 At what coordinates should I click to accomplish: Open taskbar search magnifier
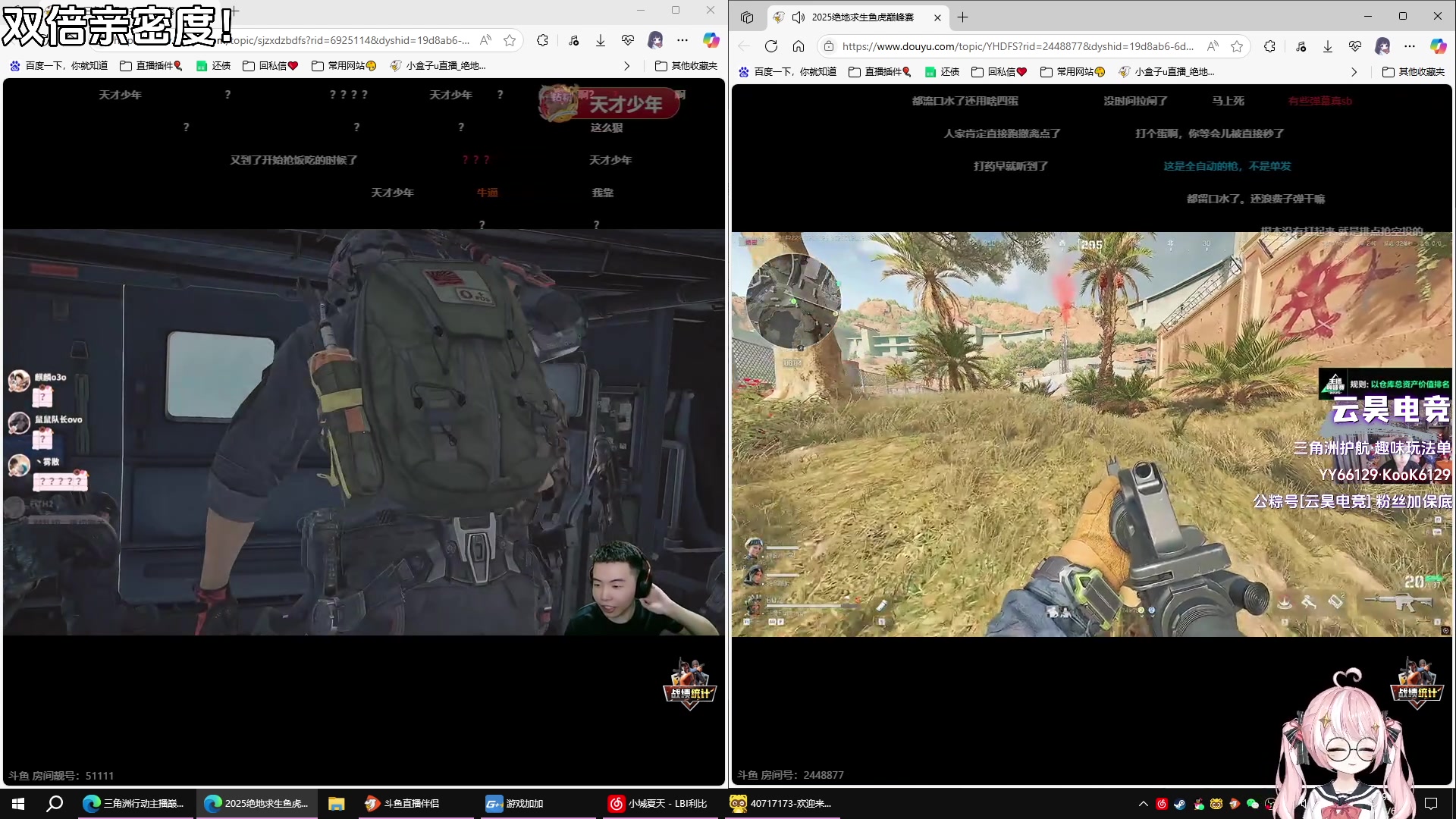pyautogui.click(x=55, y=803)
